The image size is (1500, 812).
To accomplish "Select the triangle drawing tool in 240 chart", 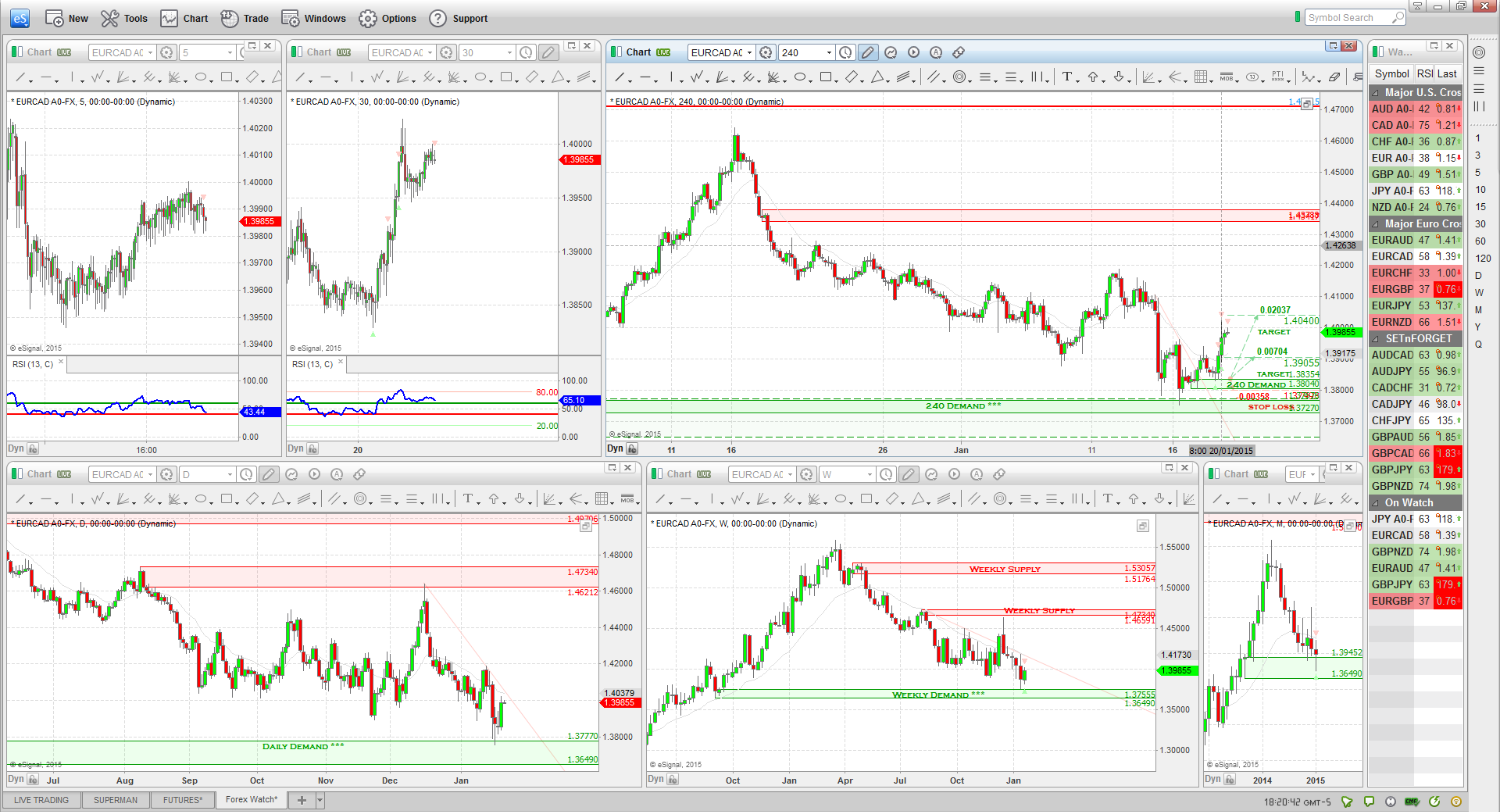I will click(878, 77).
